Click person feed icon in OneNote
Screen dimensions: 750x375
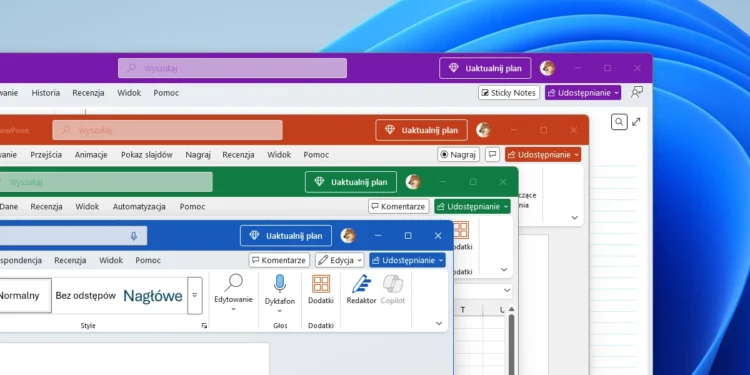click(637, 92)
